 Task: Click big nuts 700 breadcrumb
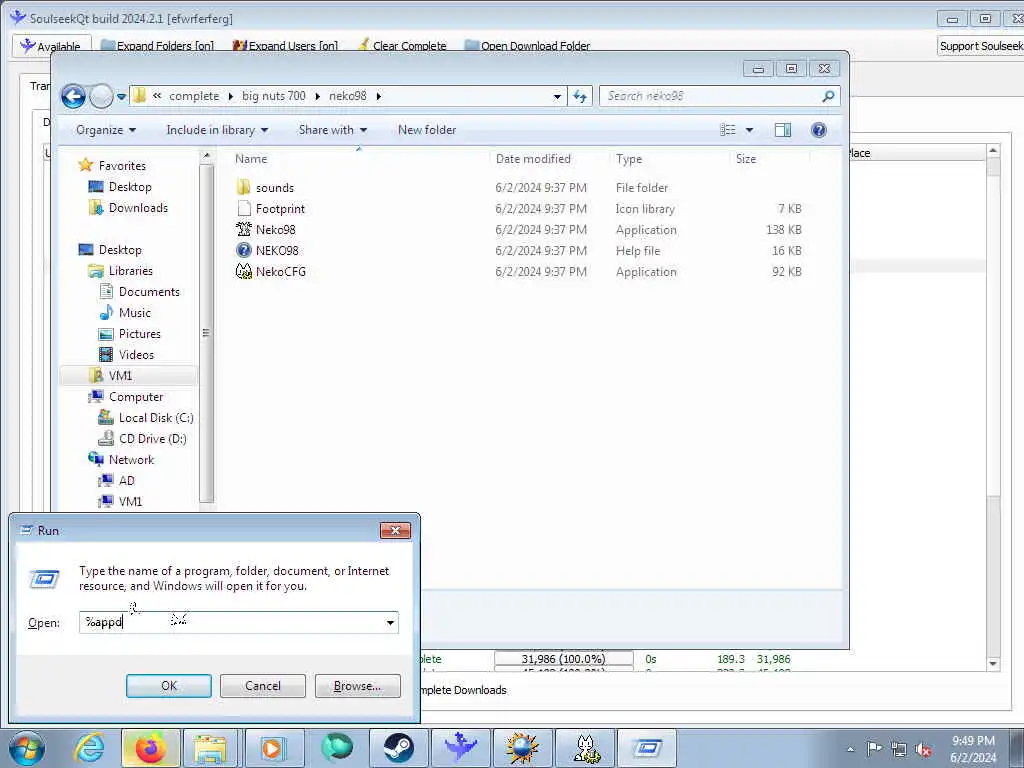(x=274, y=96)
